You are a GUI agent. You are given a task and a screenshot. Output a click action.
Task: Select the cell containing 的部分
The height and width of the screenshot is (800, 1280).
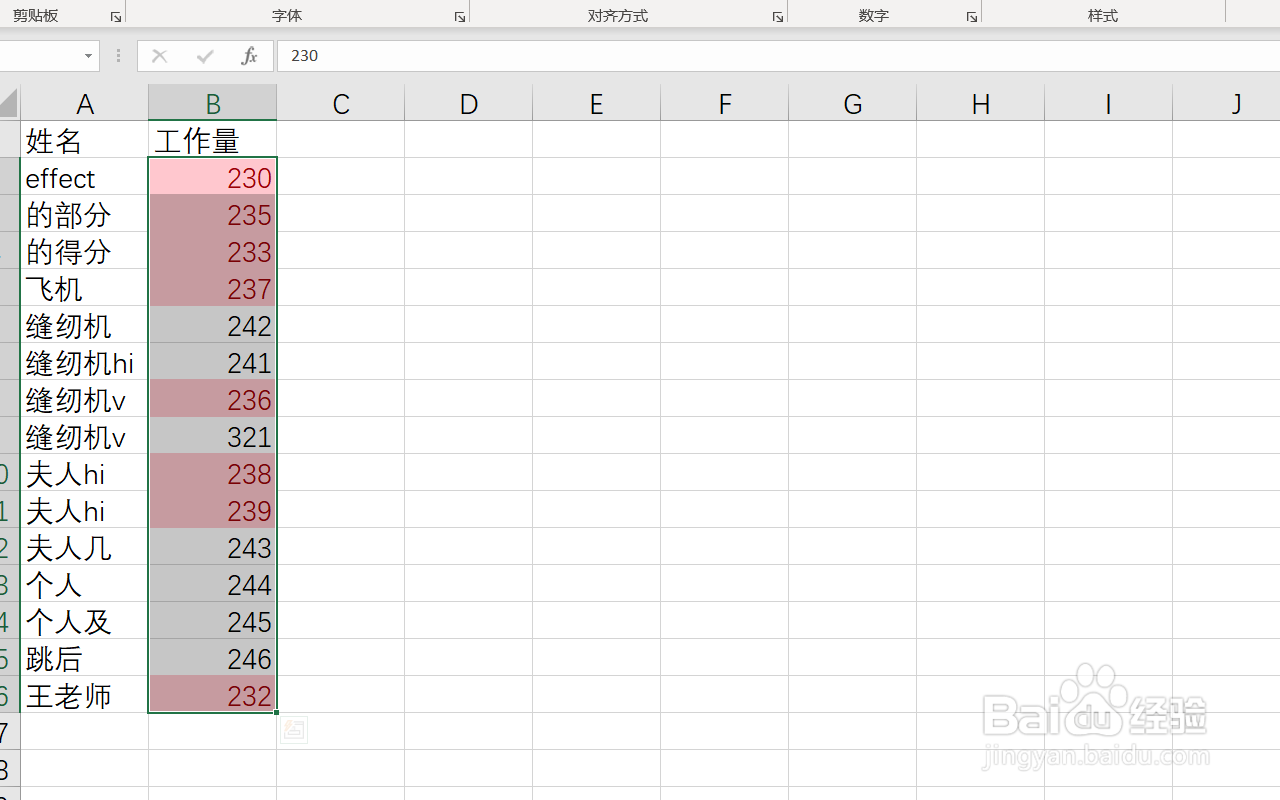85,214
